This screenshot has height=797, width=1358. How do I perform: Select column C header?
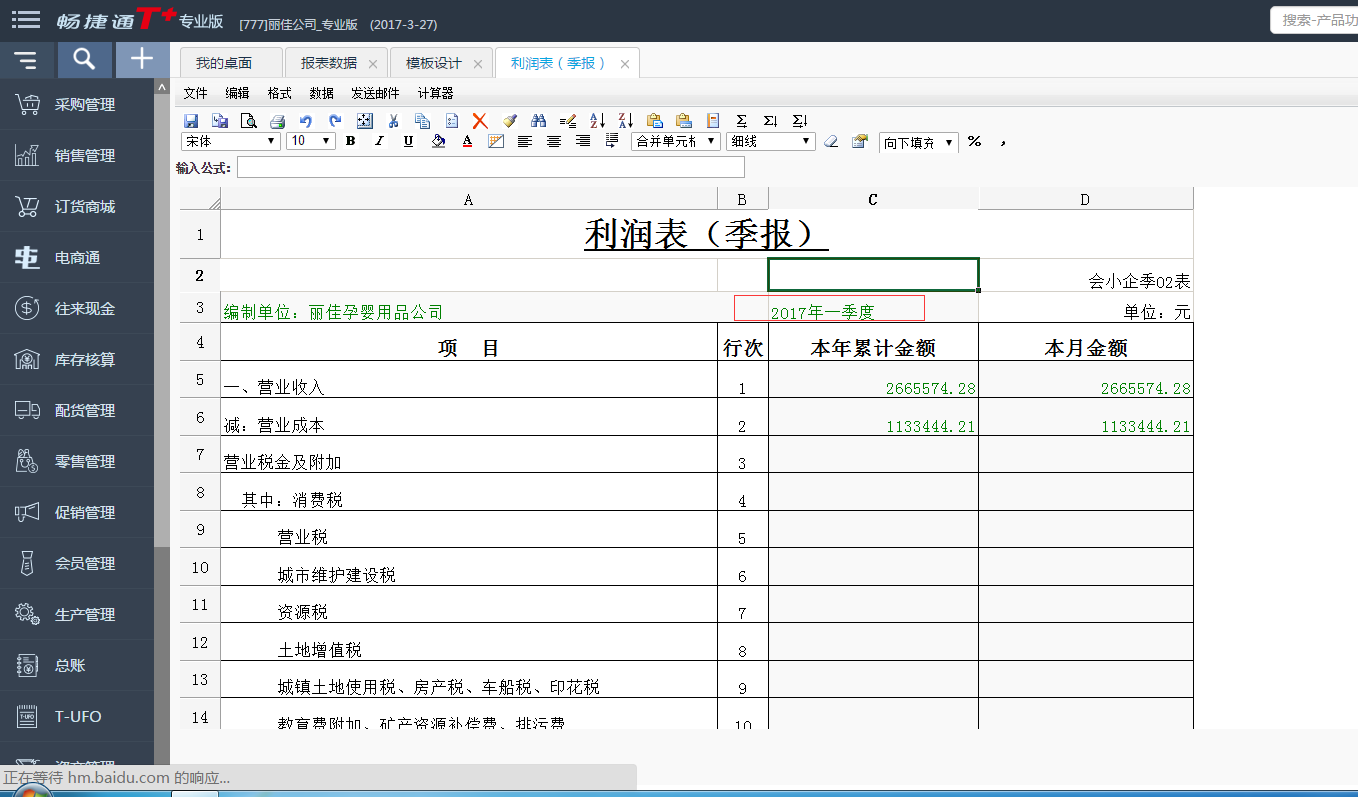[873, 199]
